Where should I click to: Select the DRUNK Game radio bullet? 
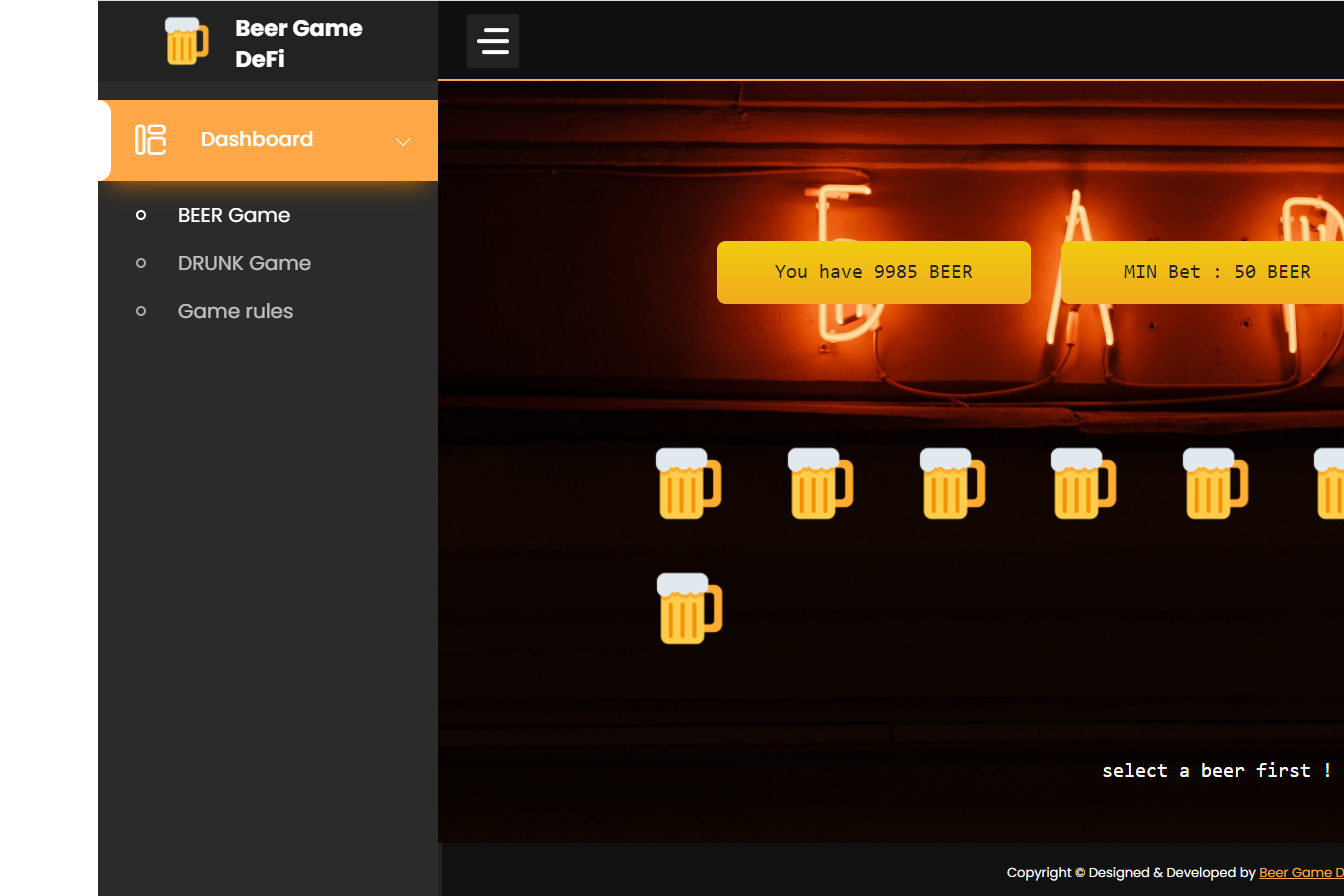pos(141,262)
